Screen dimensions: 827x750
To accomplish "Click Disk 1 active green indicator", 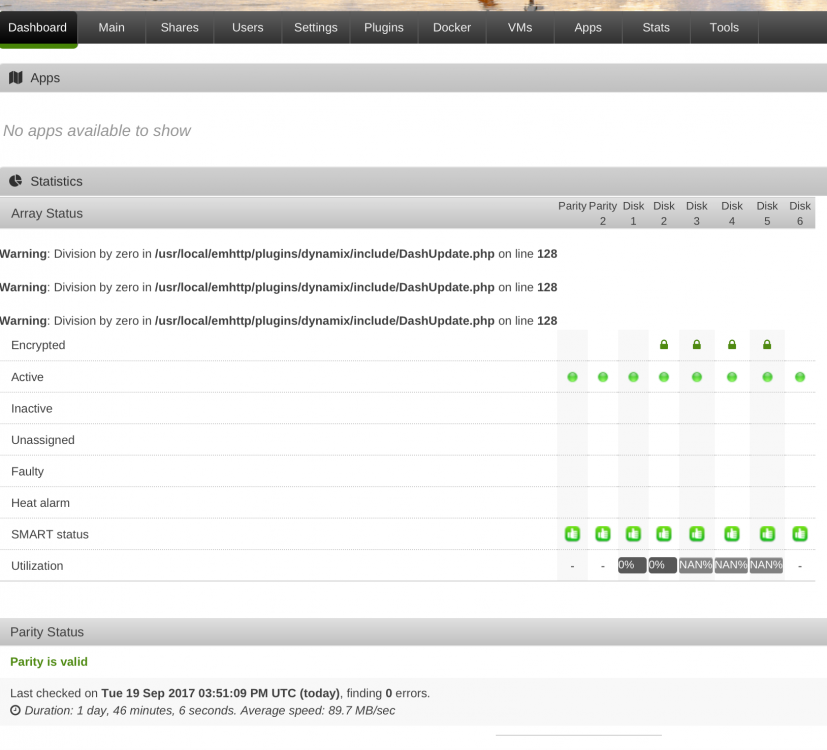I will coord(633,377).
